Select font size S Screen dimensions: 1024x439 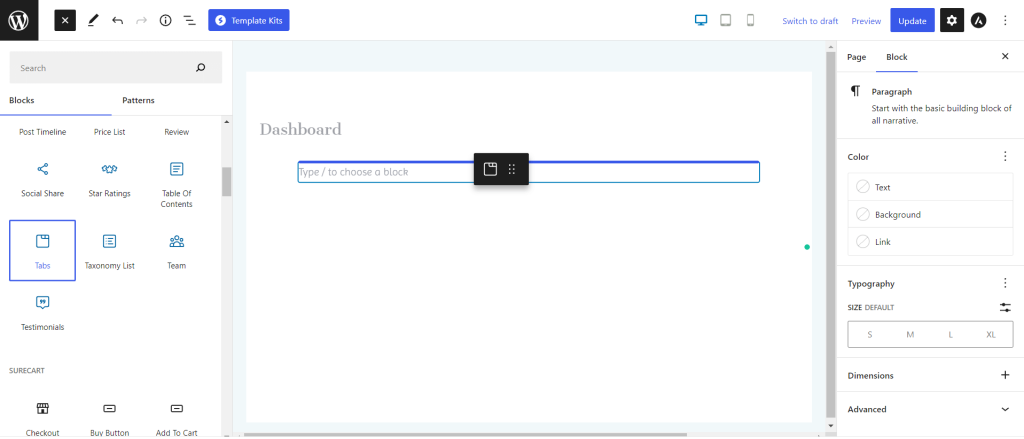pos(869,334)
